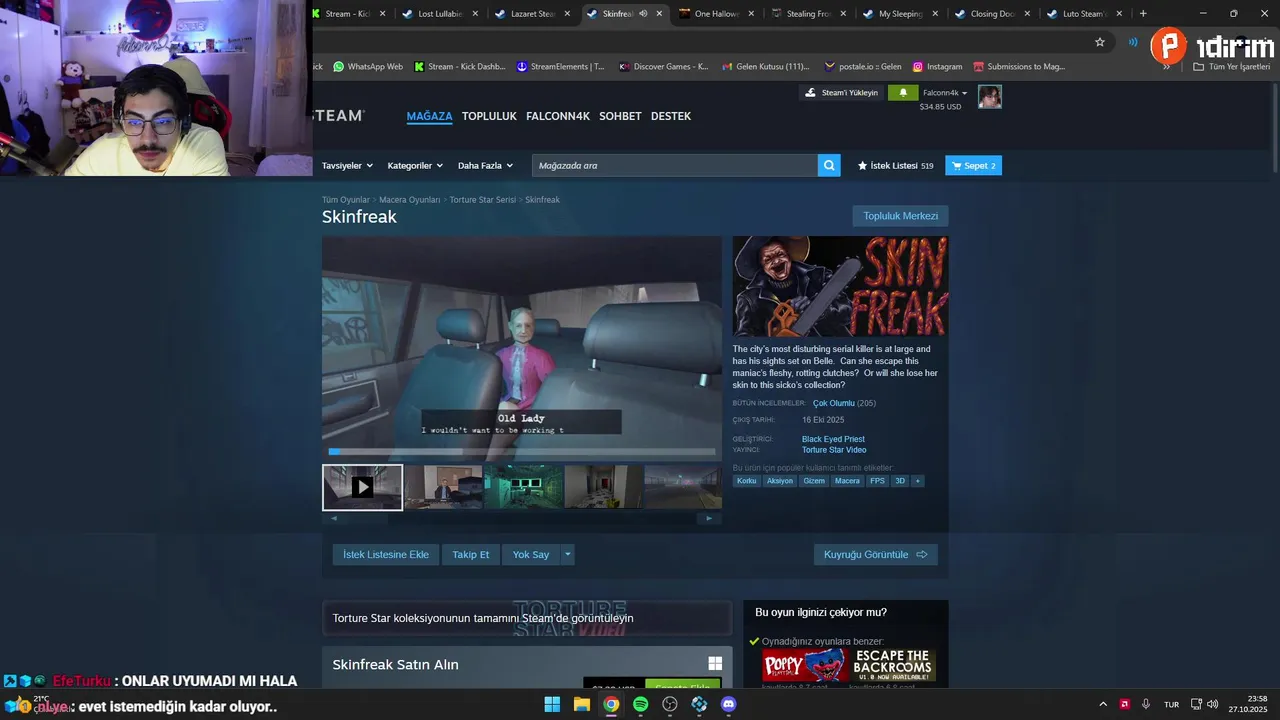Open DESTEK menu
1280x720 pixels.
(671, 116)
